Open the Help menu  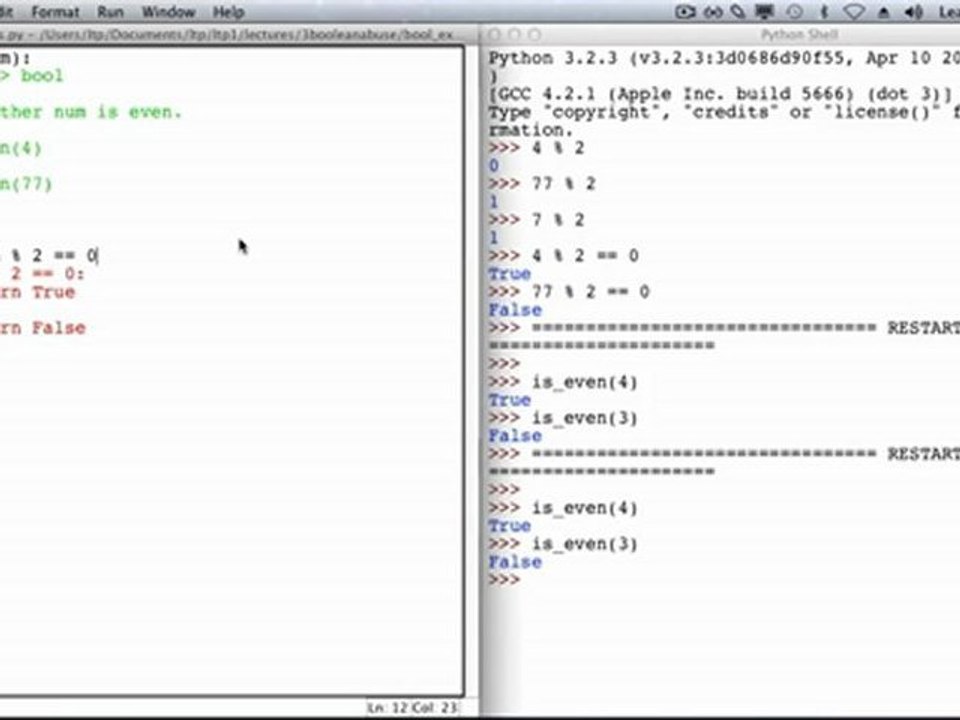click(x=228, y=12)
